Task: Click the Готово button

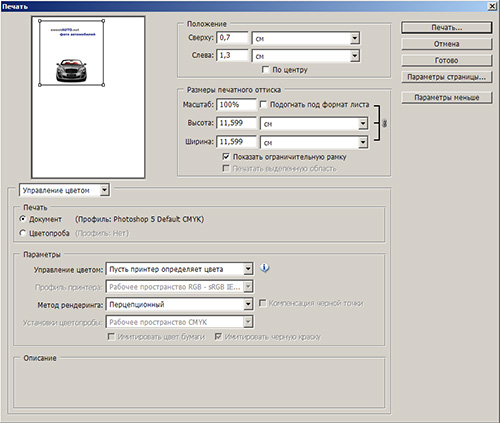Action: pos(447,60)
